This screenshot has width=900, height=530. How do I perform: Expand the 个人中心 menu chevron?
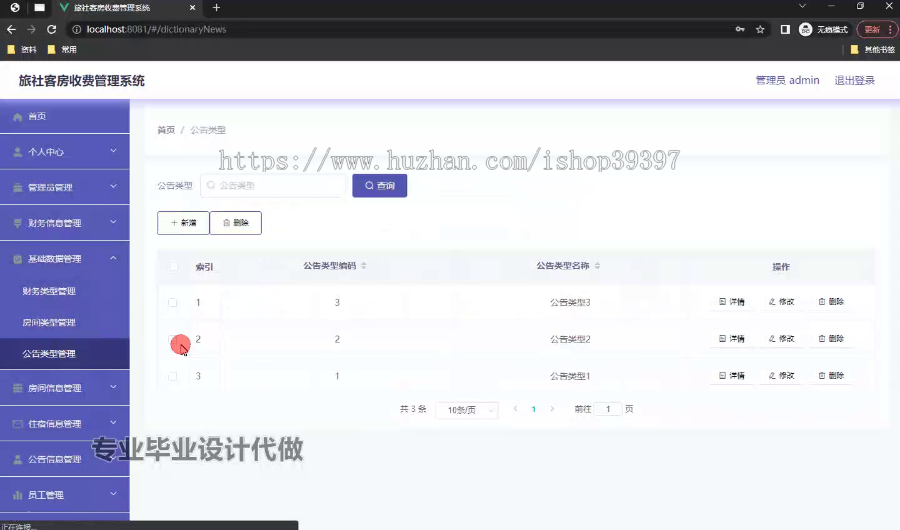pyautogui.click(x=113, y=151)
